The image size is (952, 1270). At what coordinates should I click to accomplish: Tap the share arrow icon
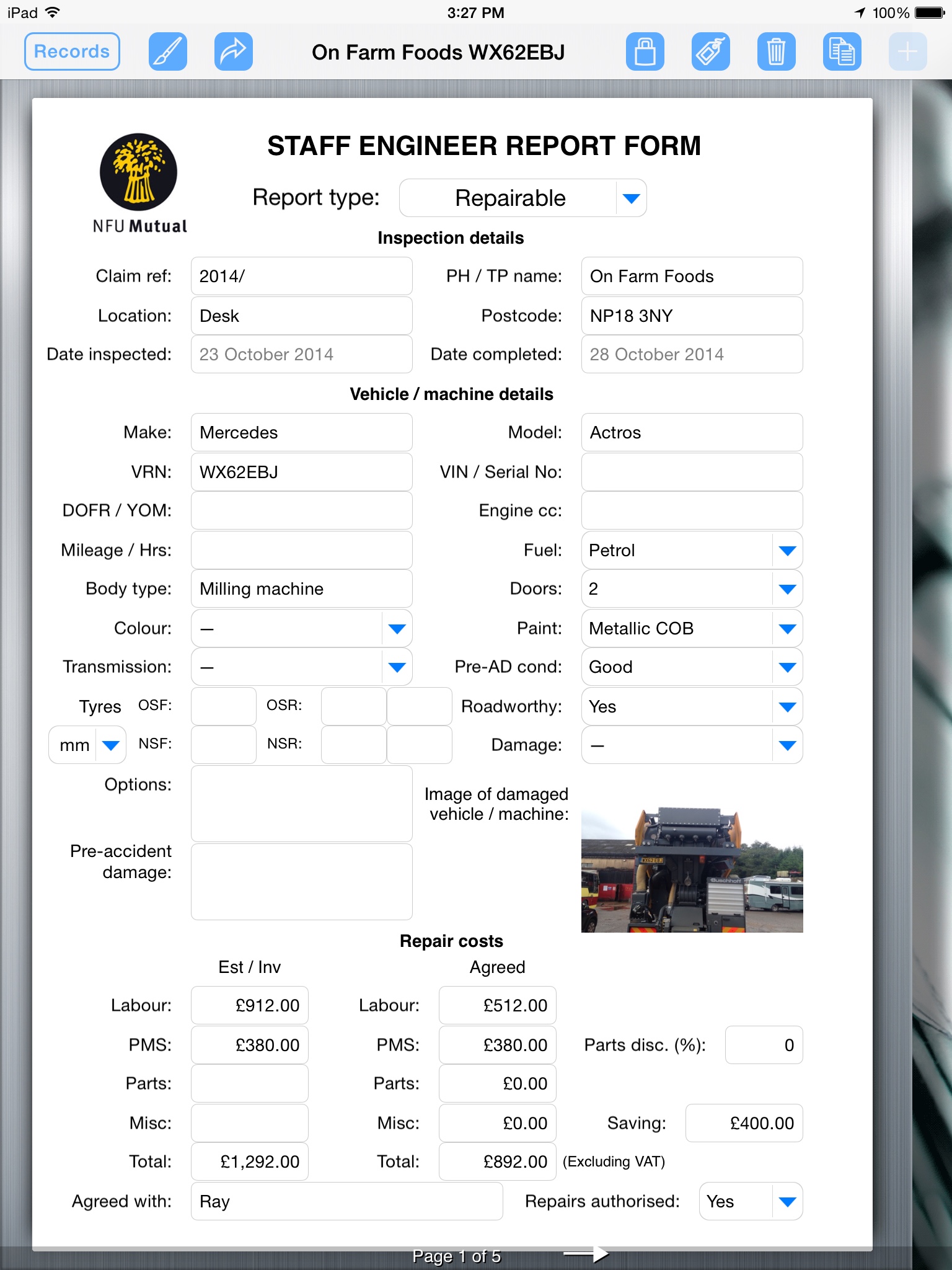pos(234,51)
